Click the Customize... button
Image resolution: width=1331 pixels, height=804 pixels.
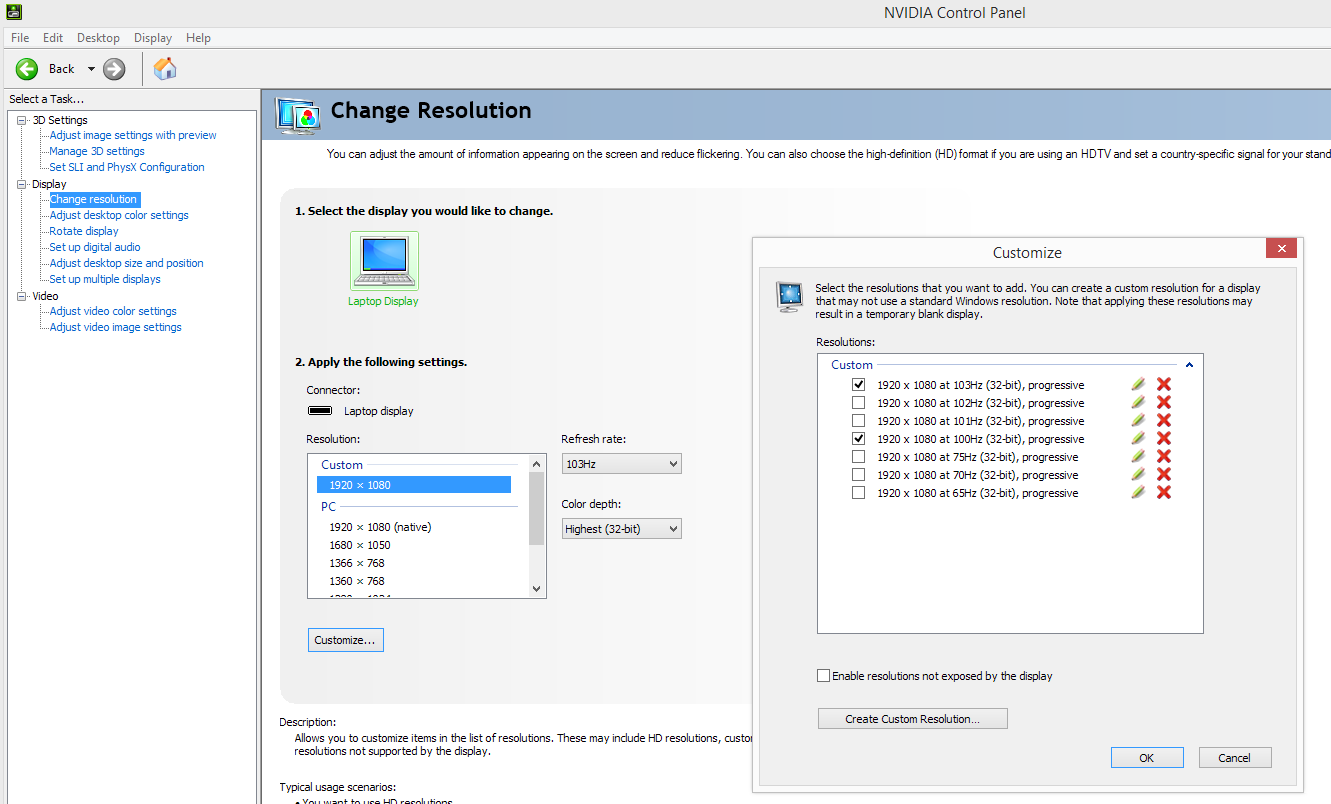(345, 640)
